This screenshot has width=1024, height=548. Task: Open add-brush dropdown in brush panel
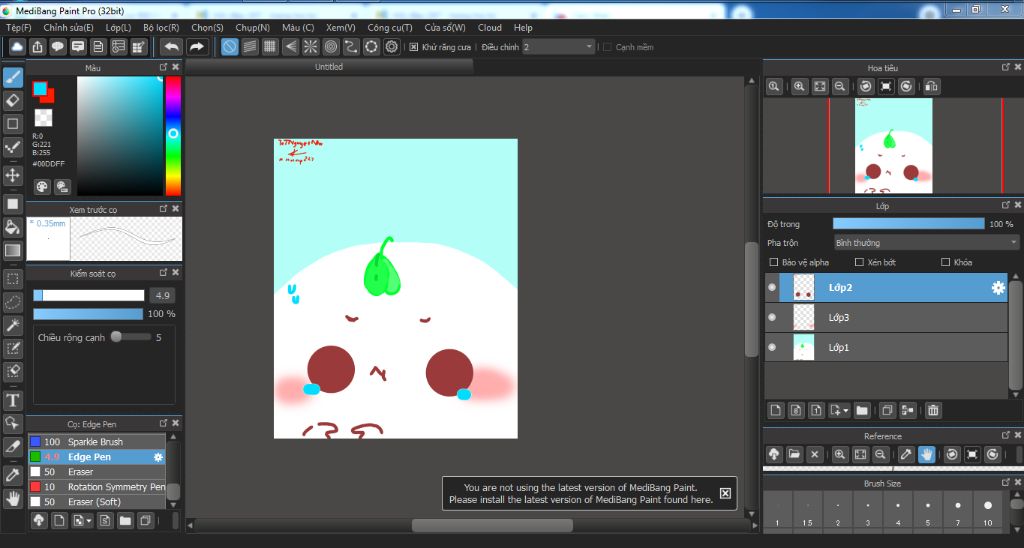coord(82,521)
